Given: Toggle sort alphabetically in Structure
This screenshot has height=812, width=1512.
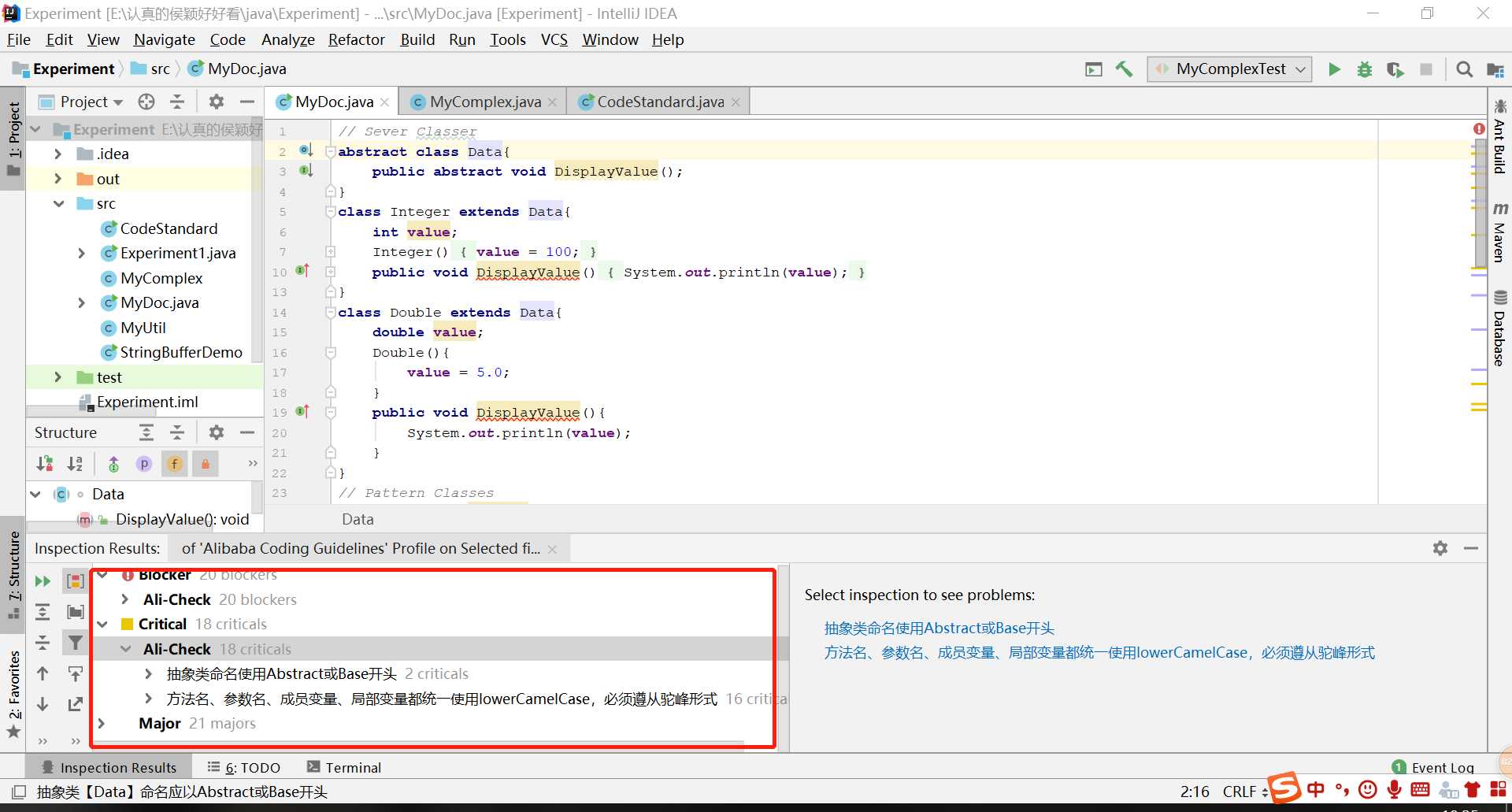Looking at the screenshot, I should (x=75, y=464).
